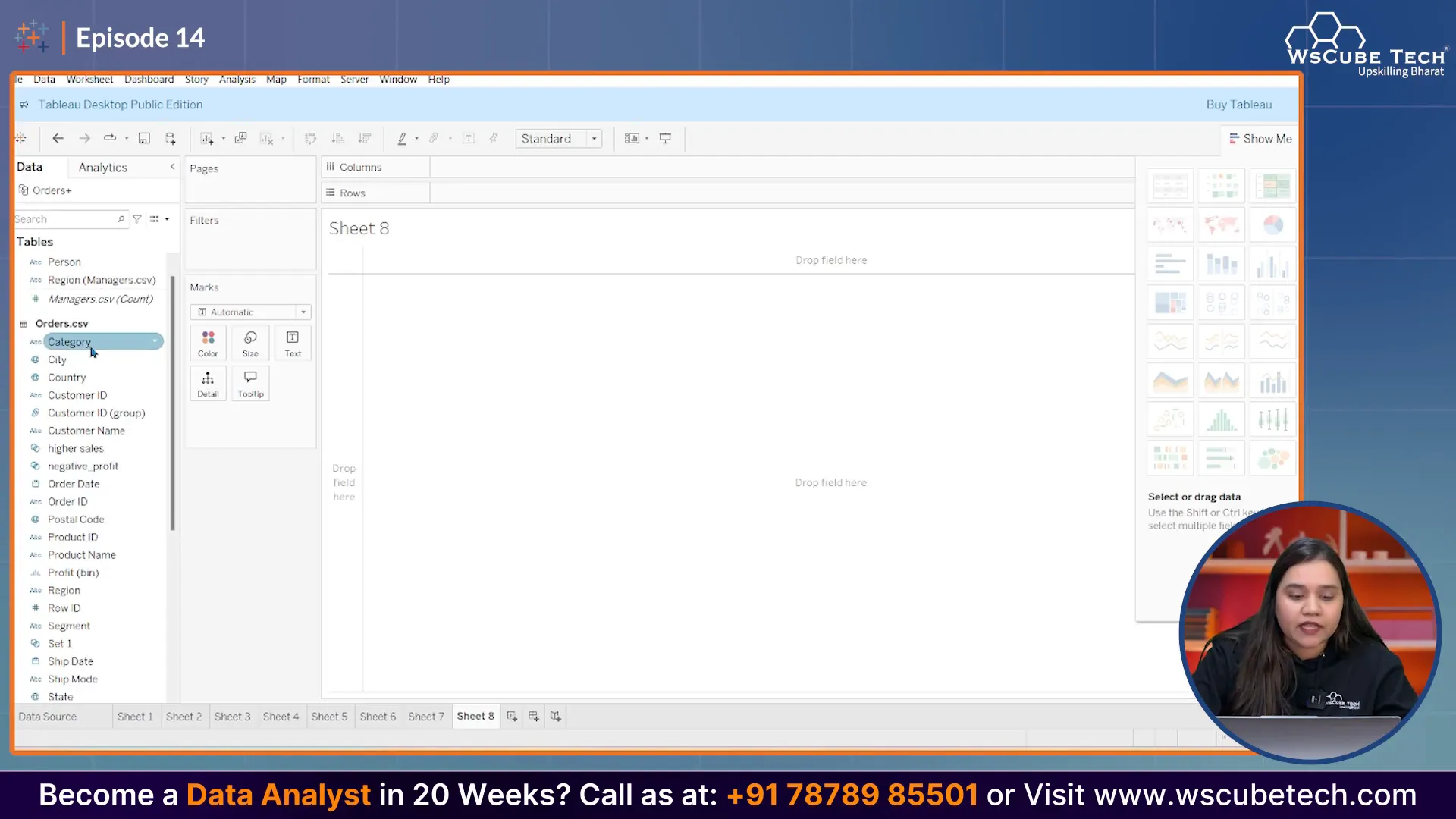The height and width of the screenshot is (819, 1456).
Task: Open the Dashboard menu
Action: pyautogui.click(x=149, y=79)
